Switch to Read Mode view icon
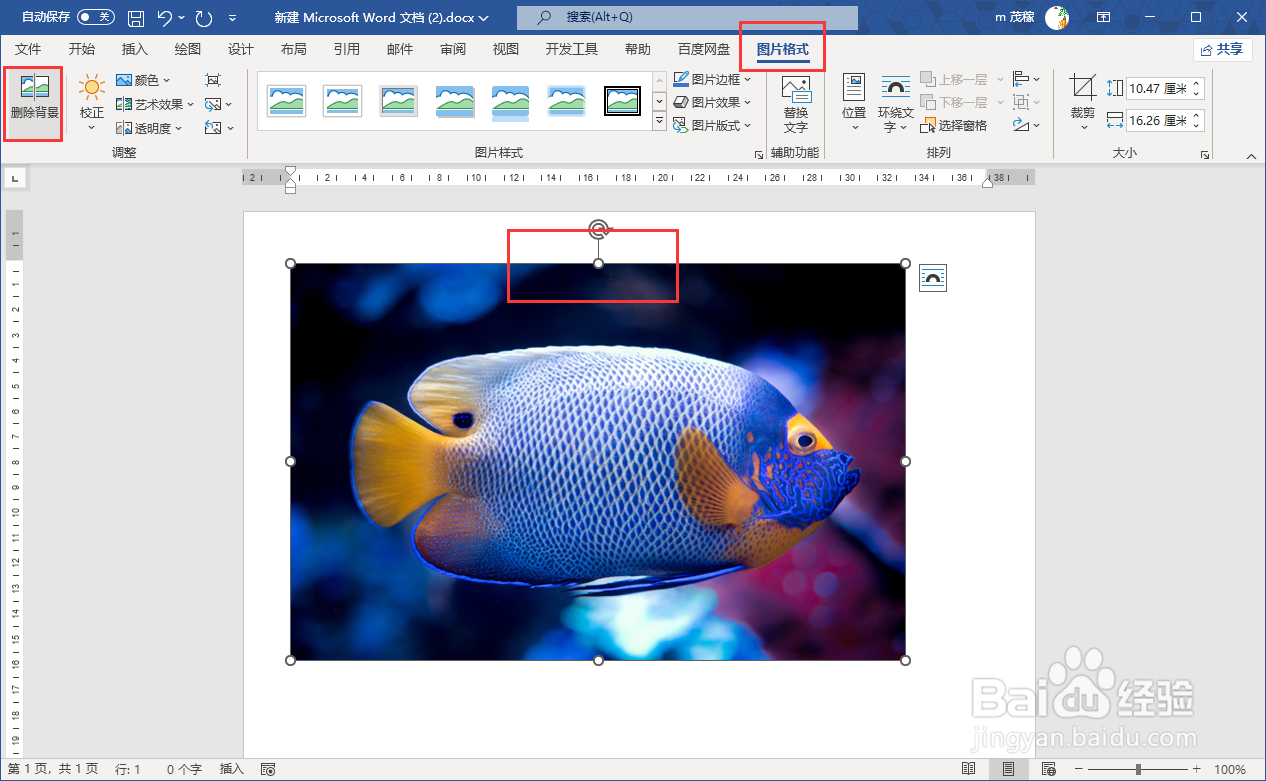 (968, 769)
